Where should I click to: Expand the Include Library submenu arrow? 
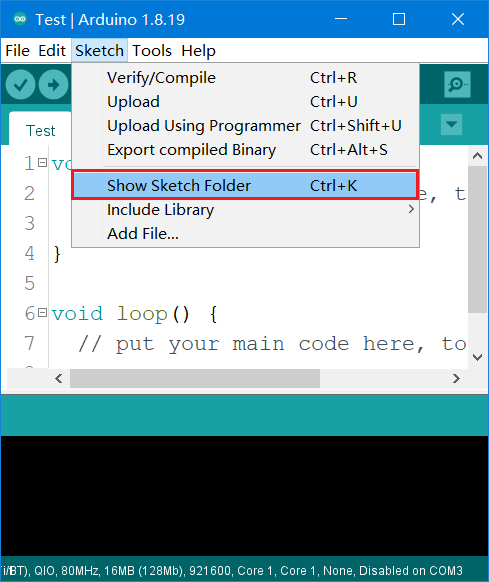[411, 209]
